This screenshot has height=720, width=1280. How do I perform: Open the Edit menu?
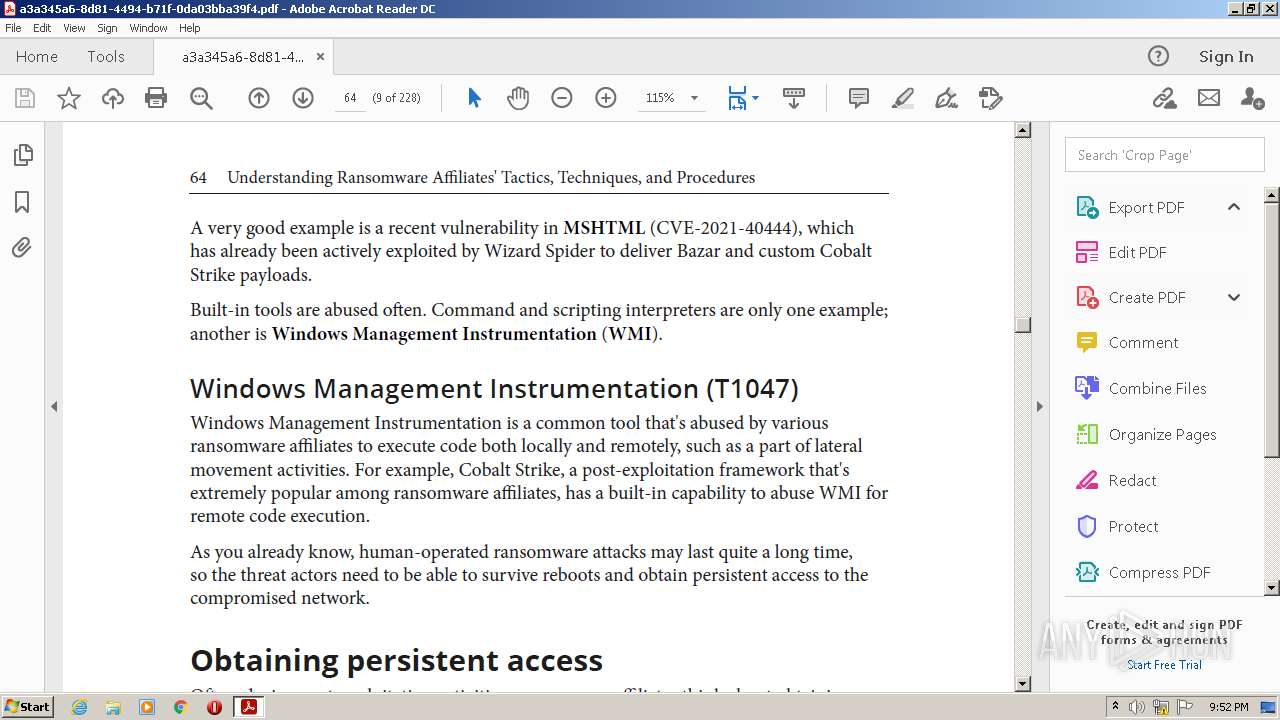tap(42, 28)
